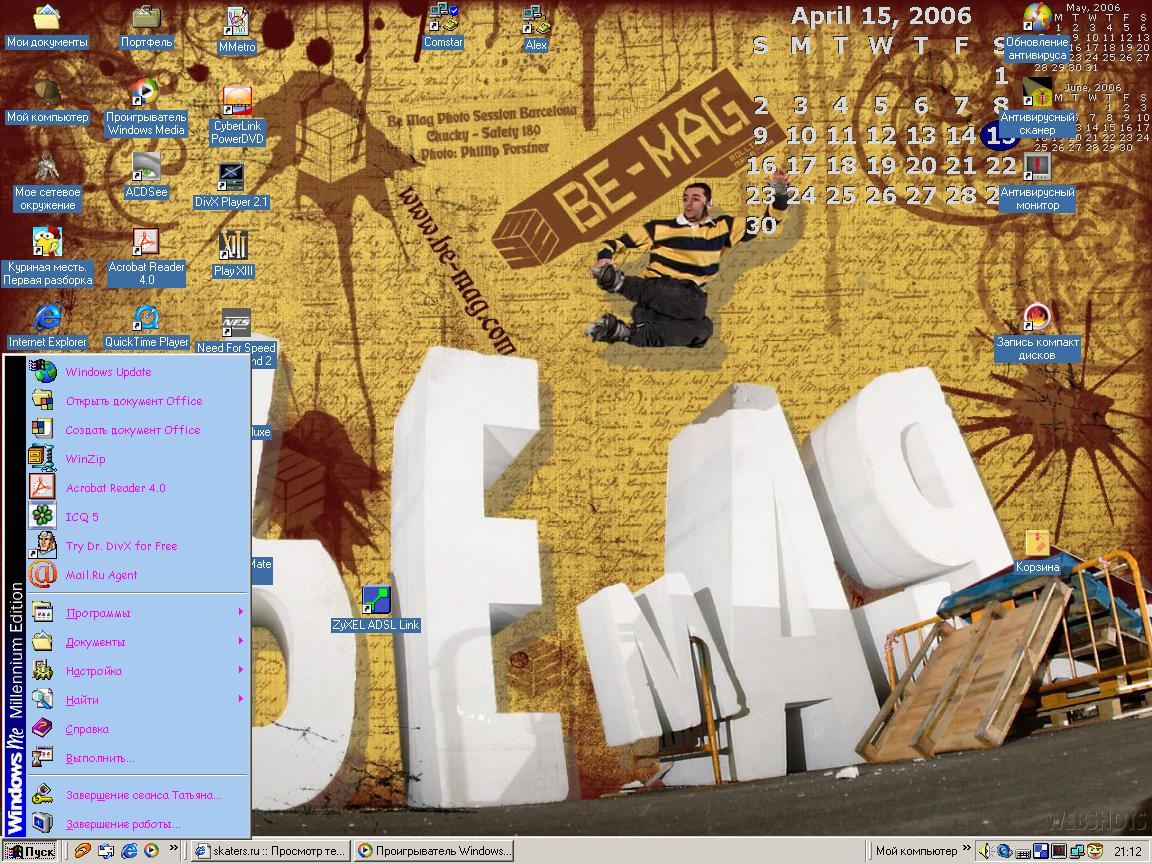Viewport: 1152px width, 864px height.
Task: Select the Антивирусный монитор desktop icon
Action: click(1037, 166)
